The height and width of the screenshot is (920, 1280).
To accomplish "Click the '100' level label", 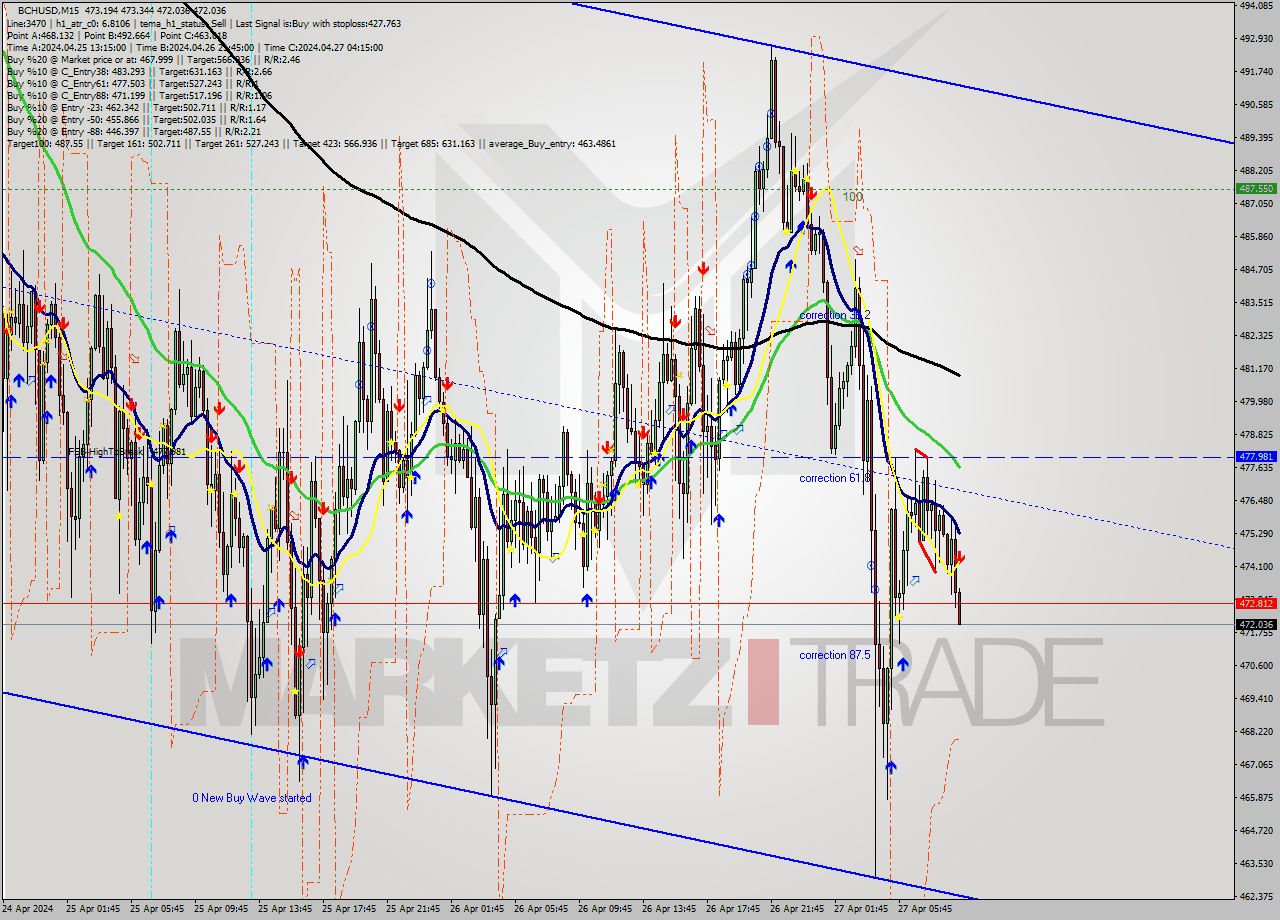I will 852,197.
